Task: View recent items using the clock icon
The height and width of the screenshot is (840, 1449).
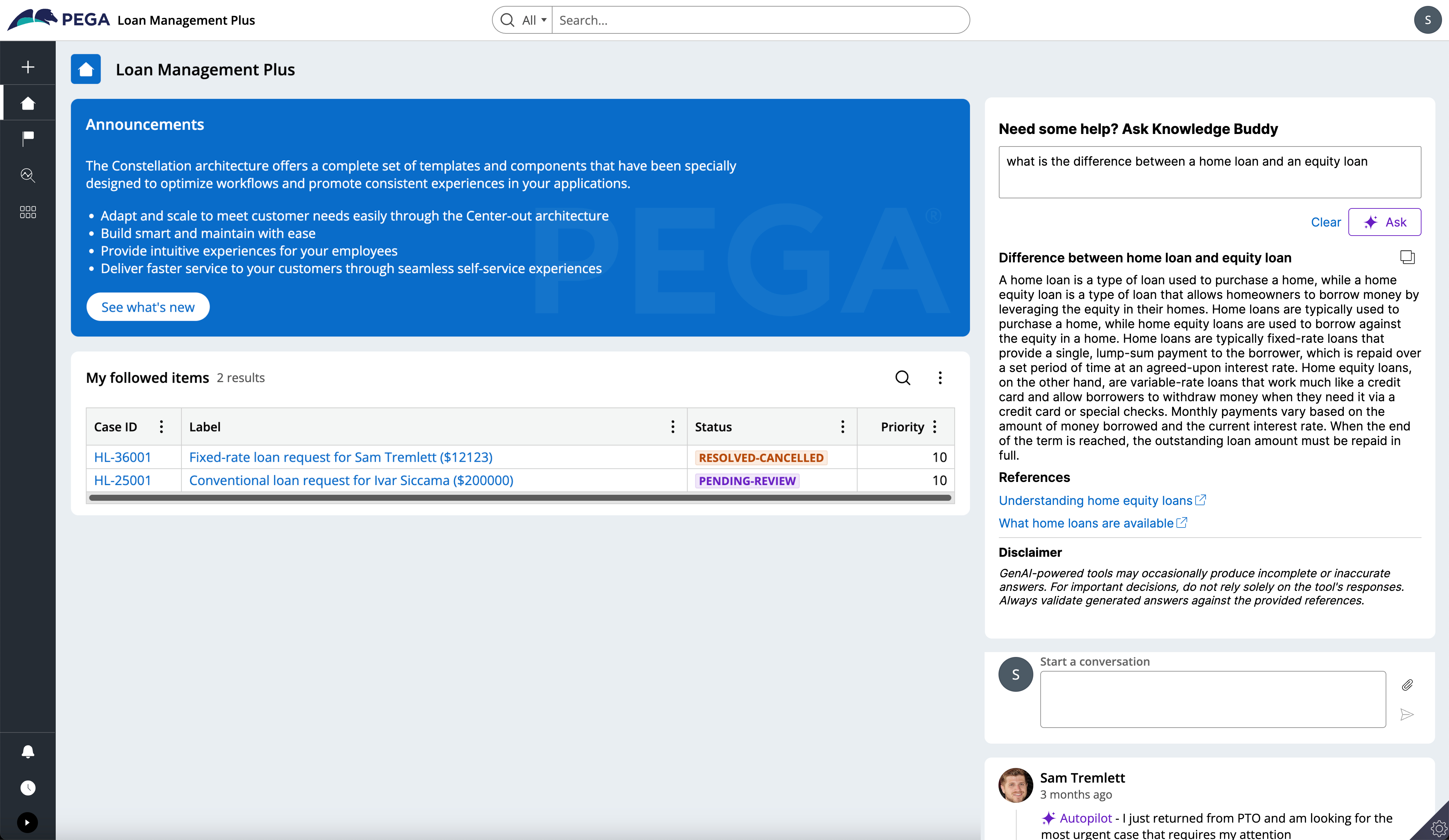Action: (28, 787)
